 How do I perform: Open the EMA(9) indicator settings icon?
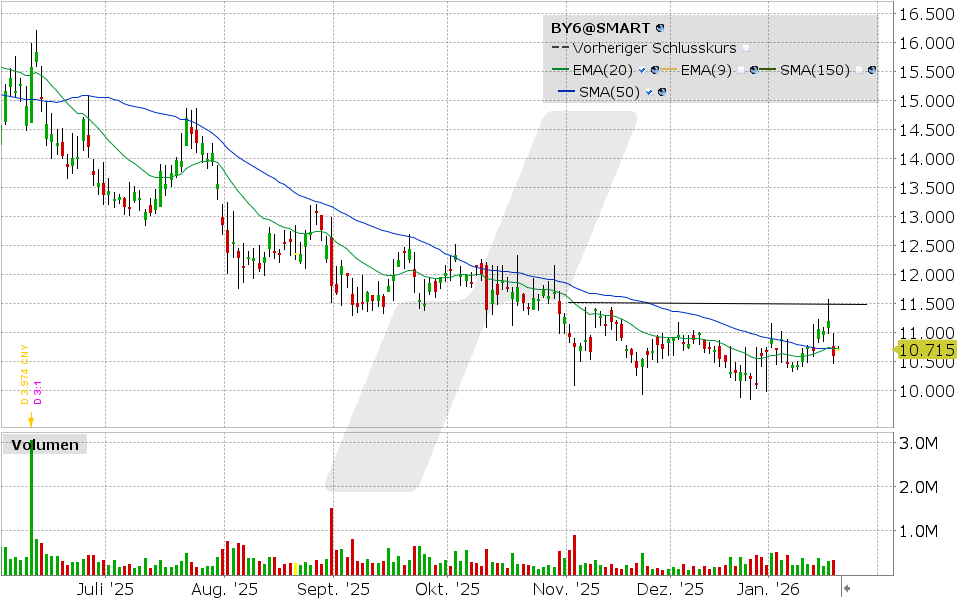754,70
